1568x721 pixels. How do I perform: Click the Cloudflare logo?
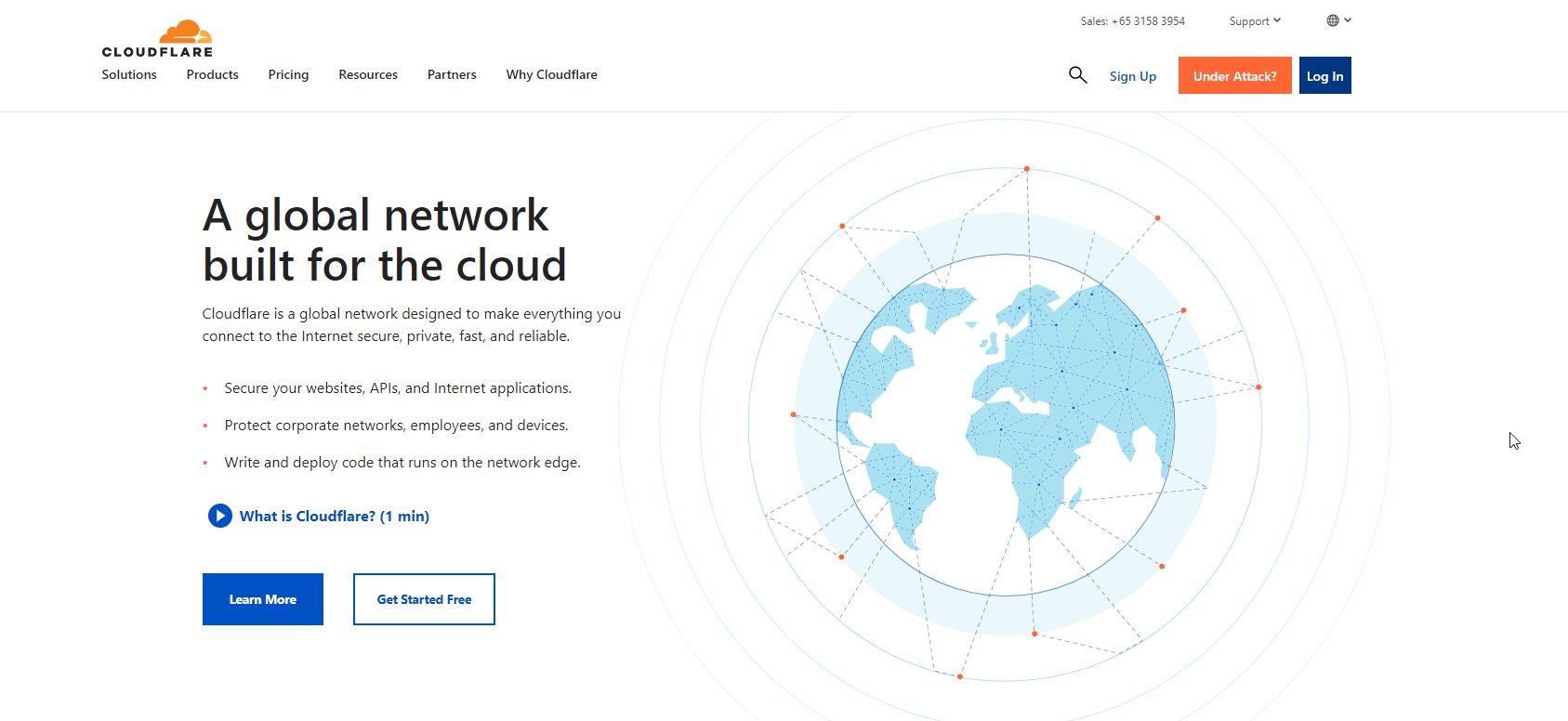pyautogui.click(x=157, y=39)
